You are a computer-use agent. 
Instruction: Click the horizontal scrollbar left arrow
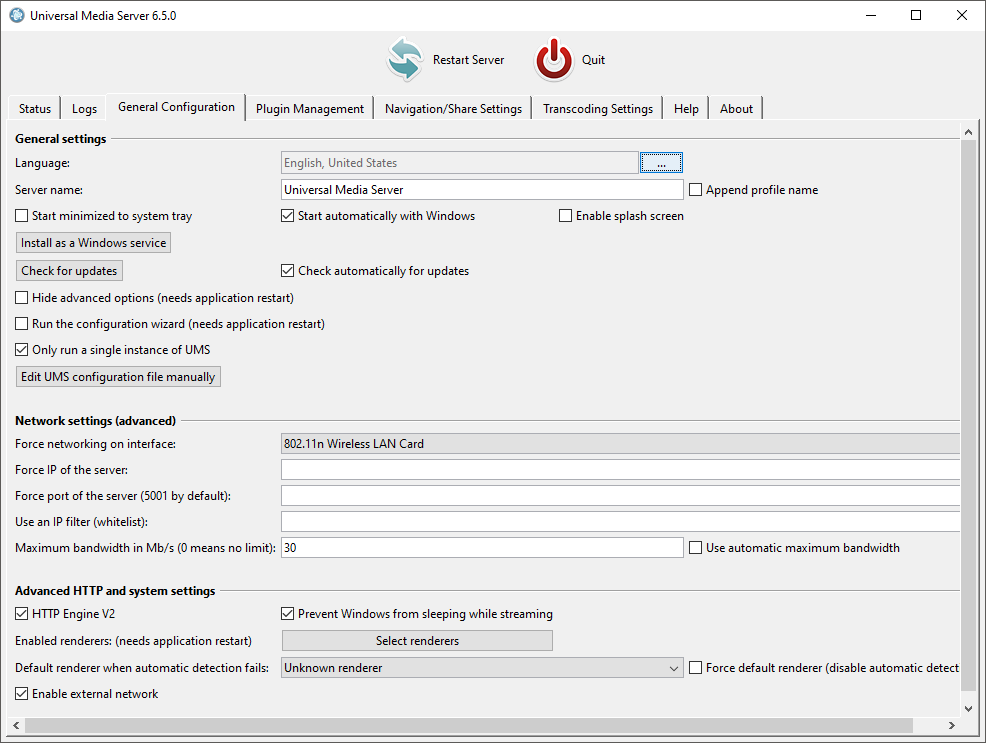pos(16,725)
